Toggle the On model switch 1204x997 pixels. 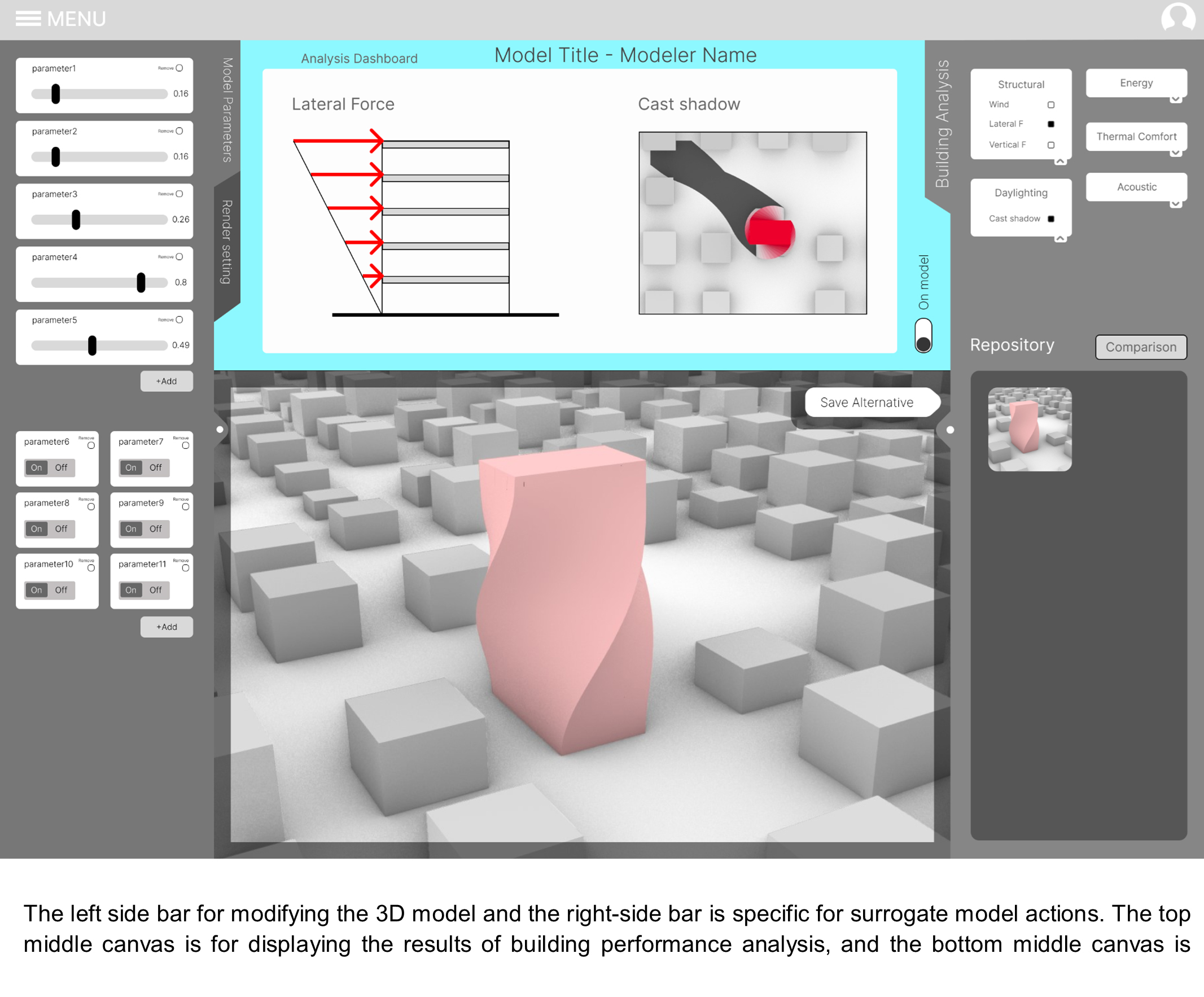[923, 336]
